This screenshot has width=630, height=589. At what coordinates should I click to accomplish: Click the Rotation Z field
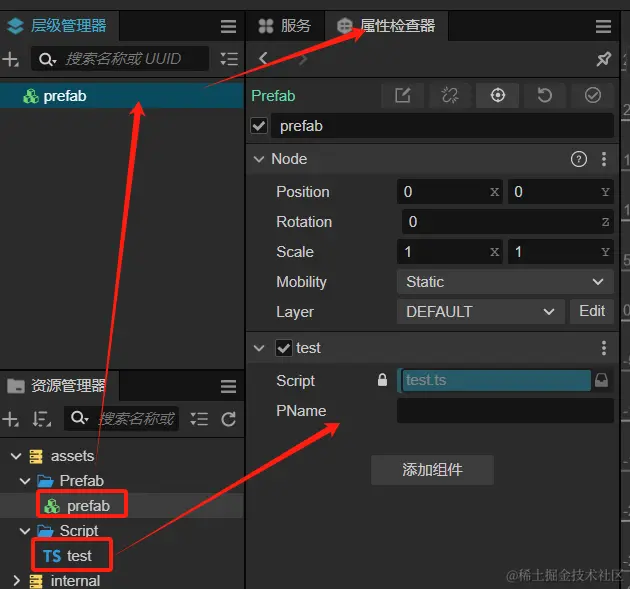pos(507,222)
